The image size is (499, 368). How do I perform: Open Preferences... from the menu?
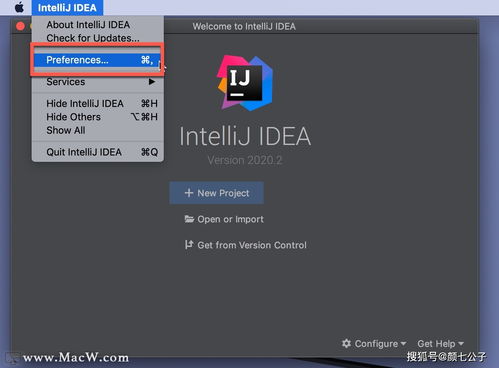coord(97,60)
